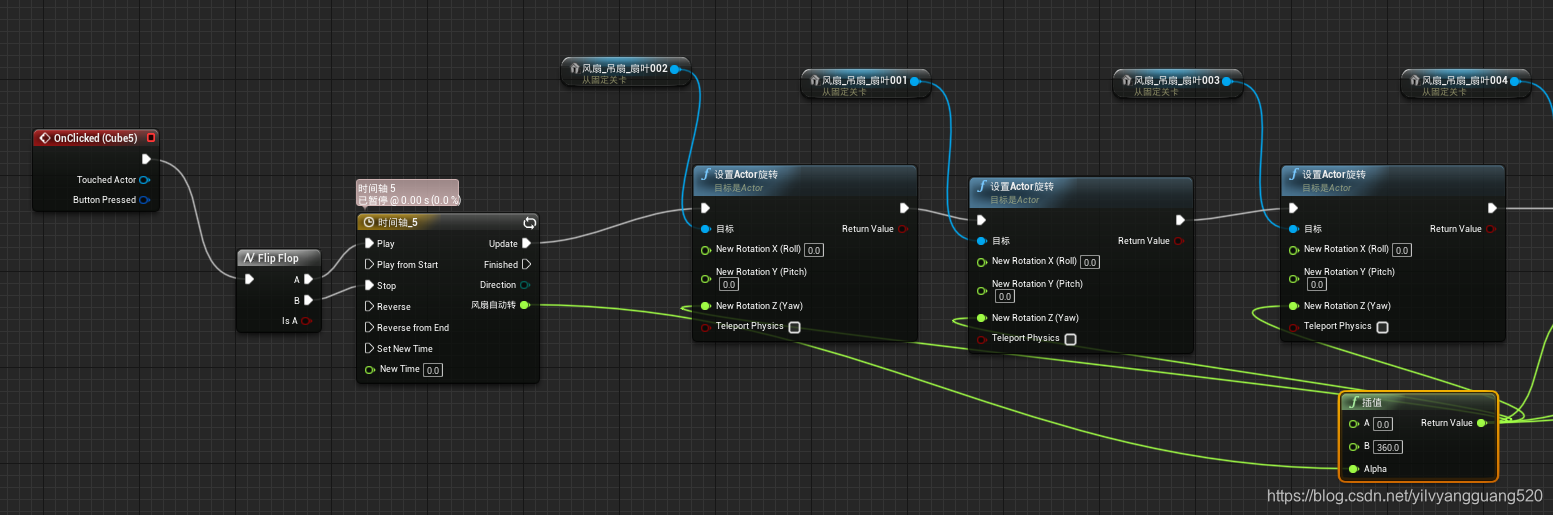Click the exec output pin of OnClicked (Cube5)

[x=146, y=159]
